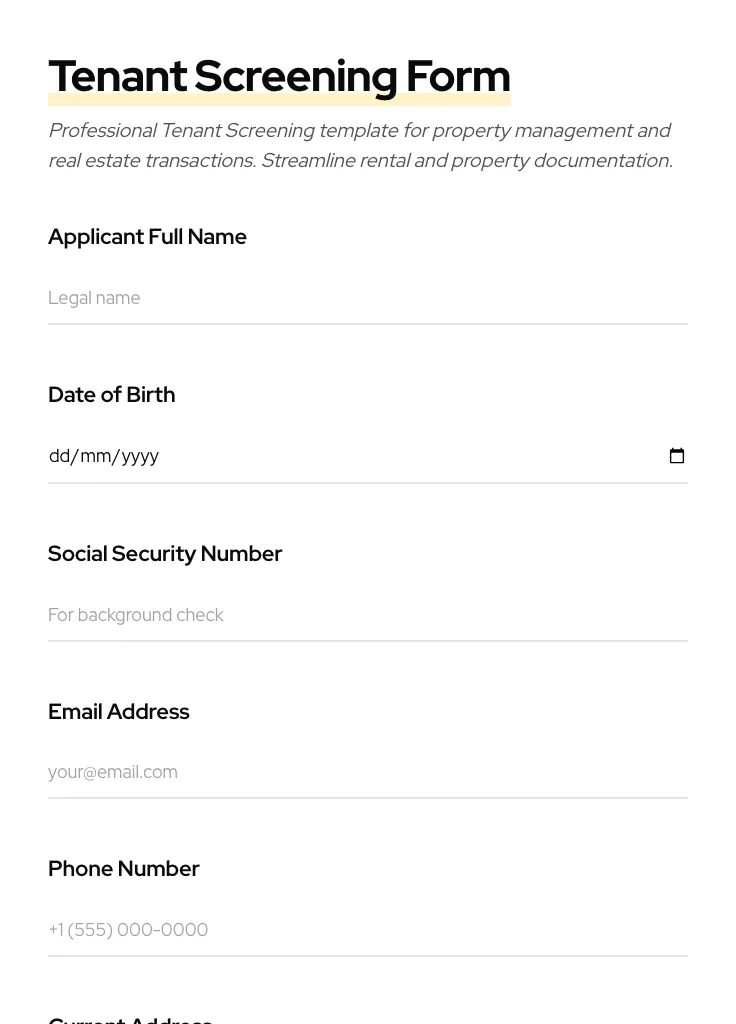736x1024 pixels.
Task: Click the Email Address input field
Action: tap(367, 772)
